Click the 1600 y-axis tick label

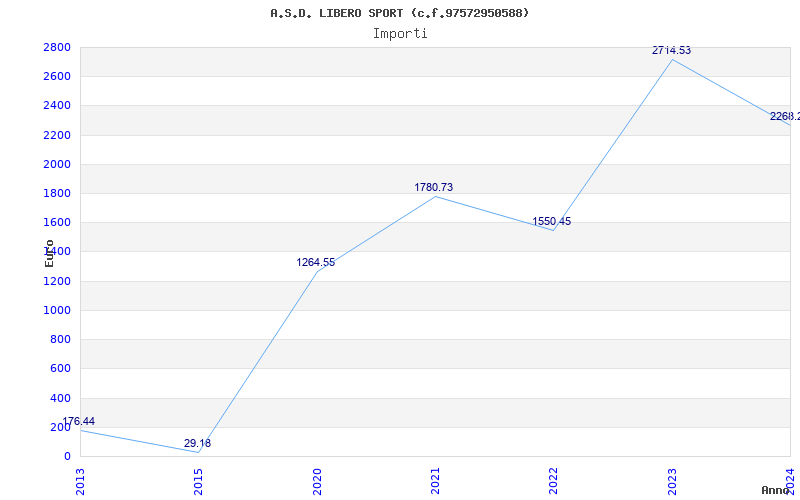(x=57, y=222)
